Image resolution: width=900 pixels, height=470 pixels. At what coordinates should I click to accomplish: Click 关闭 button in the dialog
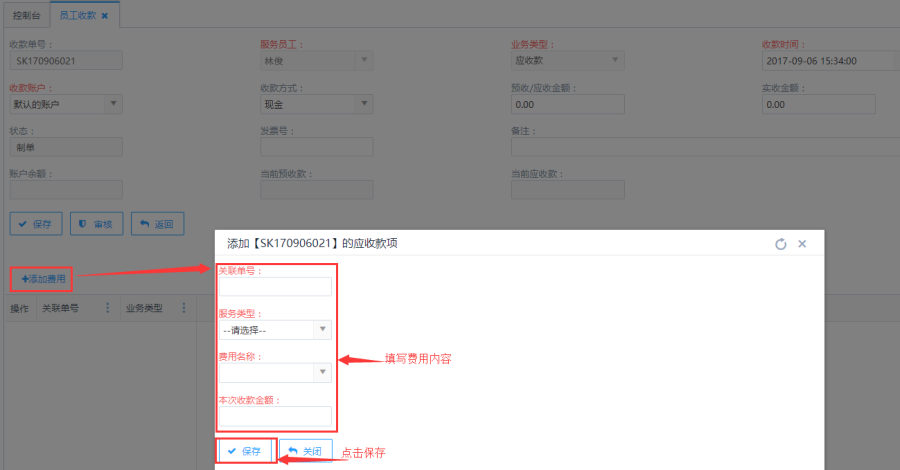[305, 451]
